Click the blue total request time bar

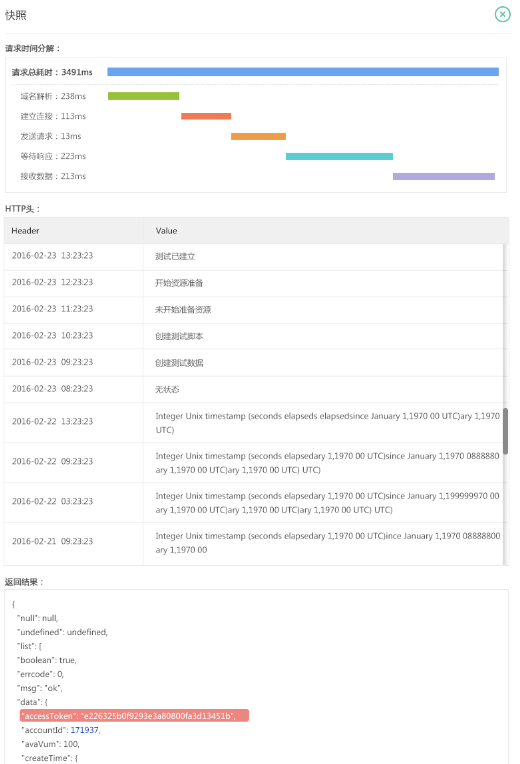pyautogui.click(x=303, y=72)
